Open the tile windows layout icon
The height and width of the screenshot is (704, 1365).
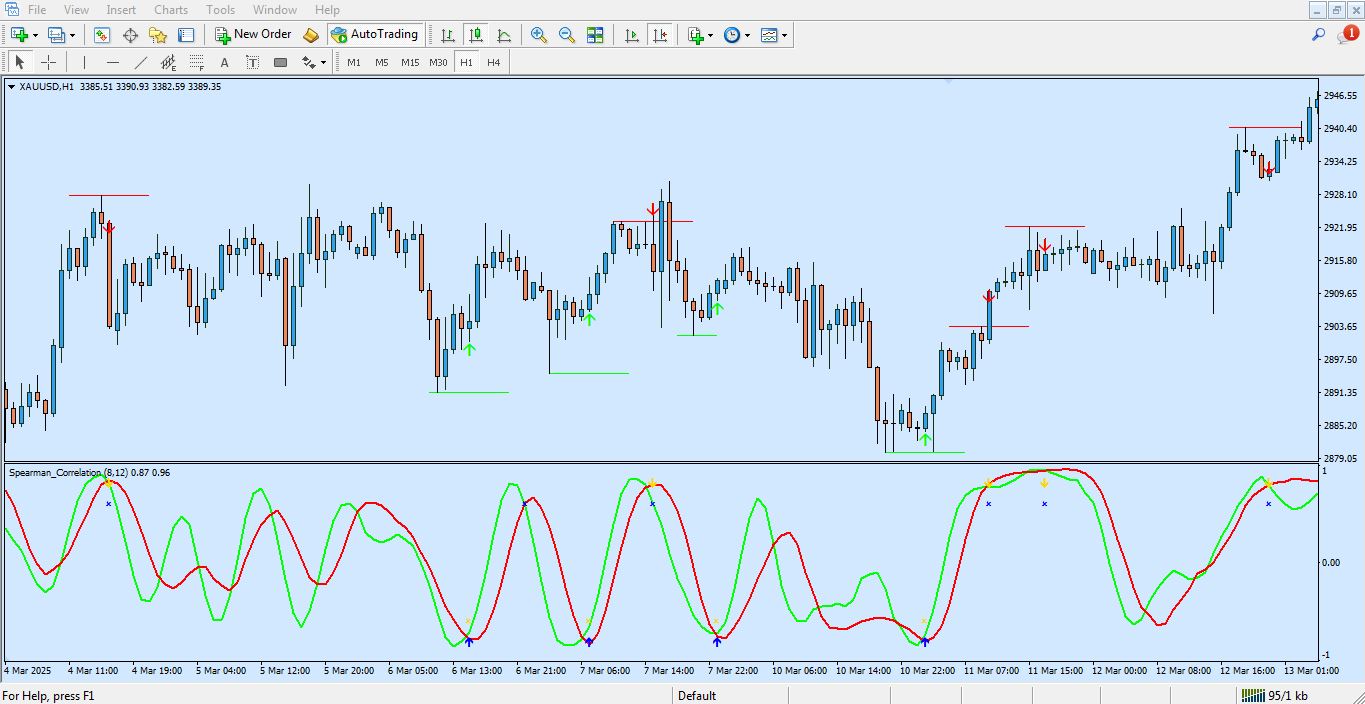pos(595,35)
